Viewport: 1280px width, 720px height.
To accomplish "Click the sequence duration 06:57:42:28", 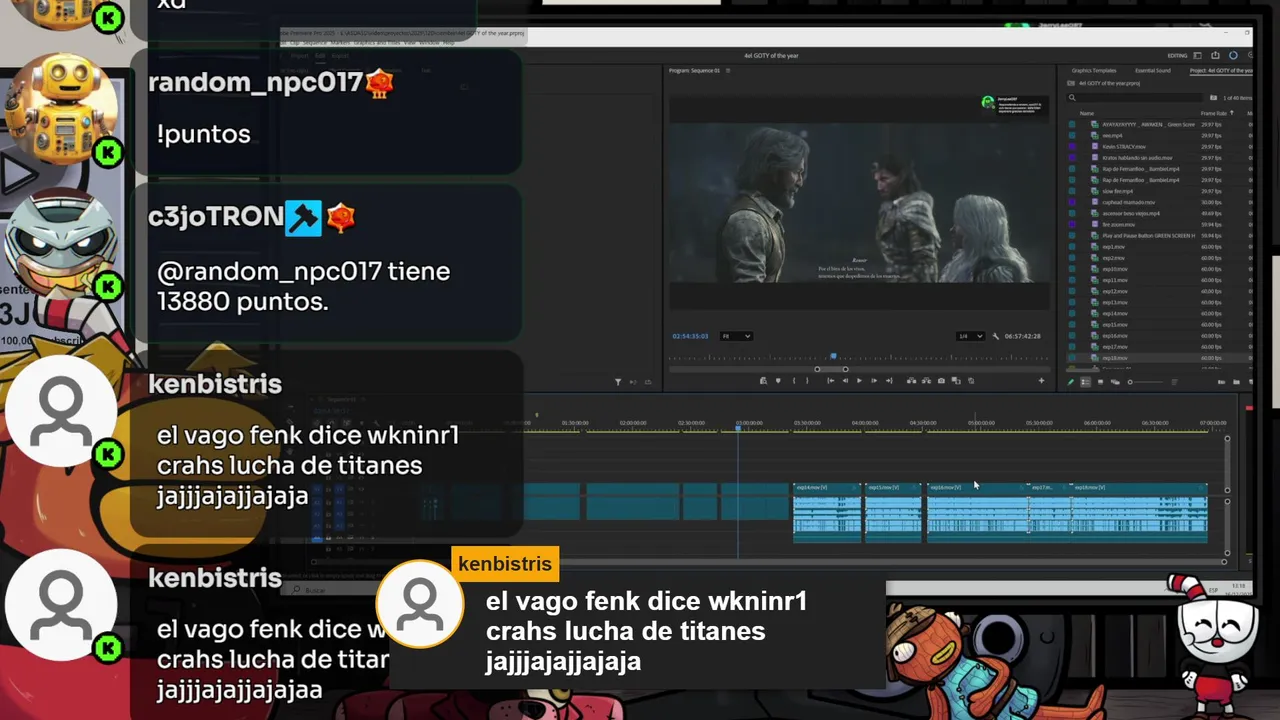I will (x=1023, y=336).
